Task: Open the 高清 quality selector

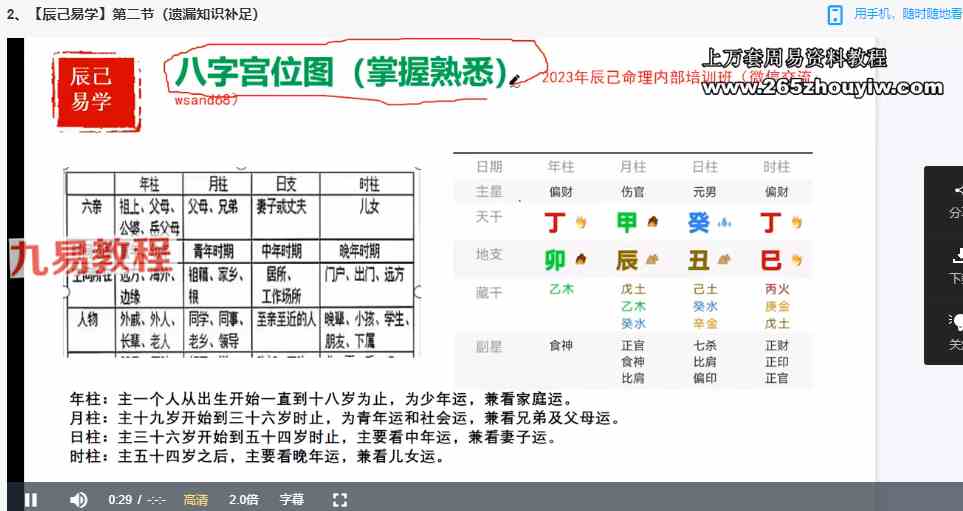Action: 195,499
